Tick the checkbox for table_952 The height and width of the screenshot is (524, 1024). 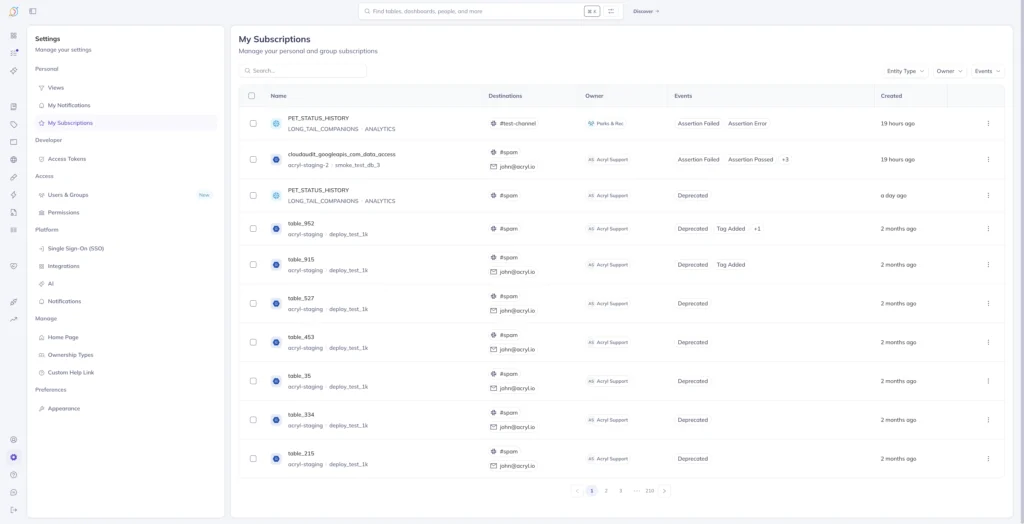[253, 229]
